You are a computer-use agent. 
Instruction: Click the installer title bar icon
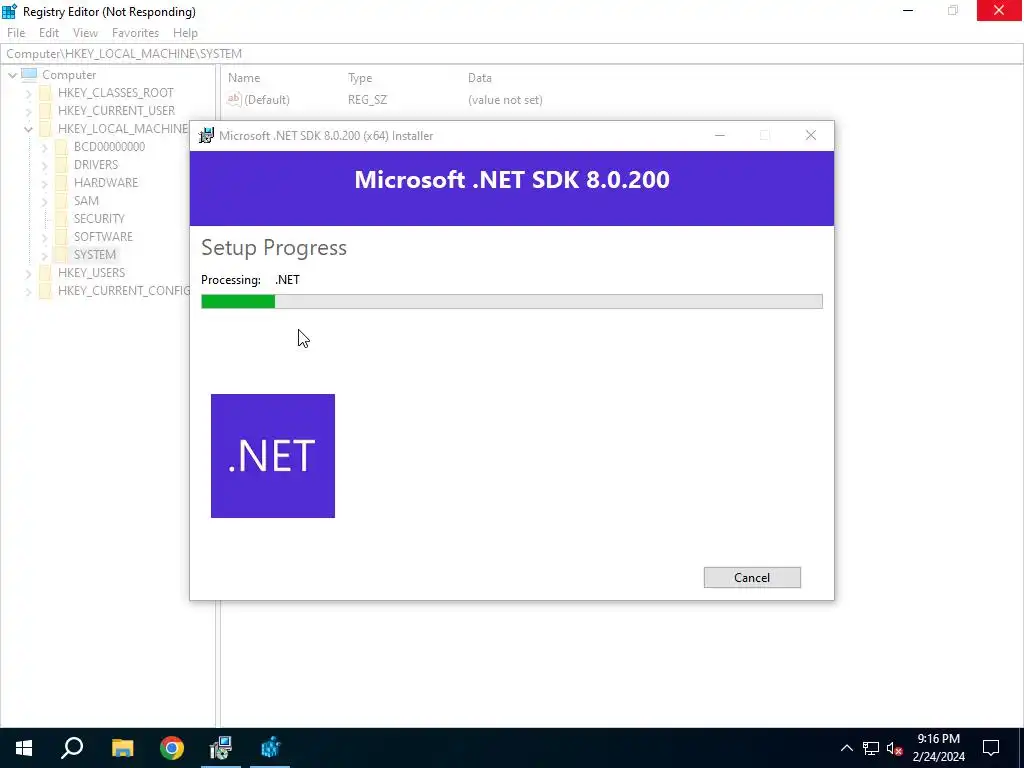click(206, 135)
